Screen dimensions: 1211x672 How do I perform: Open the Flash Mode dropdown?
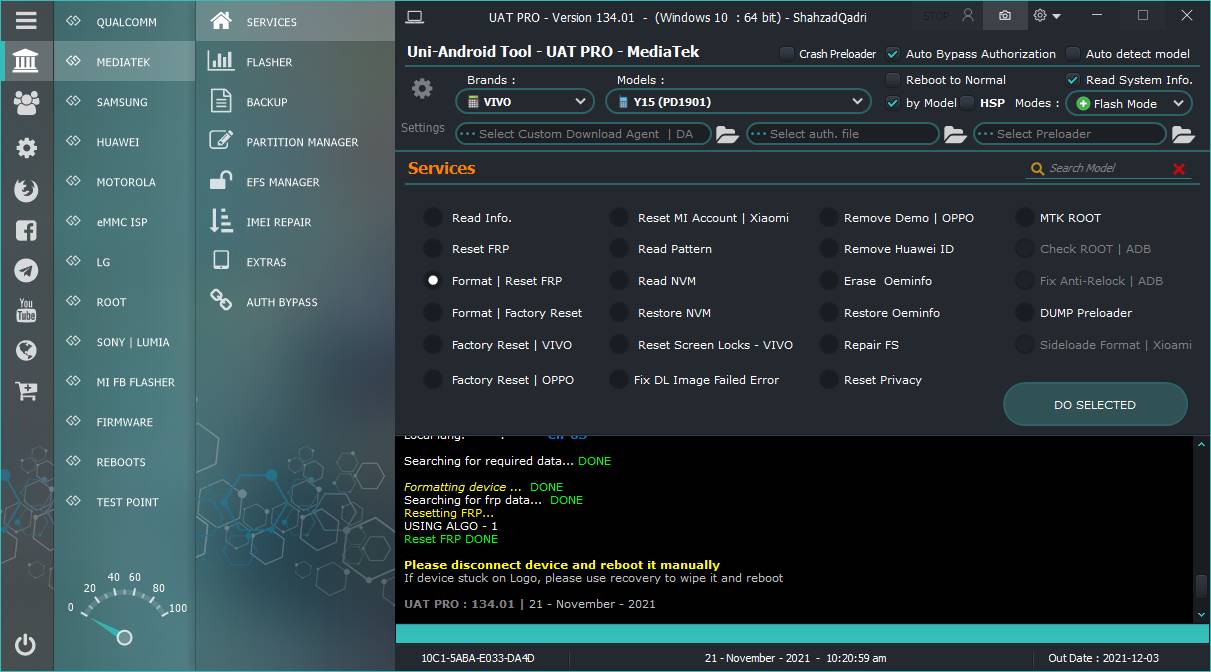coord(1129,103)
